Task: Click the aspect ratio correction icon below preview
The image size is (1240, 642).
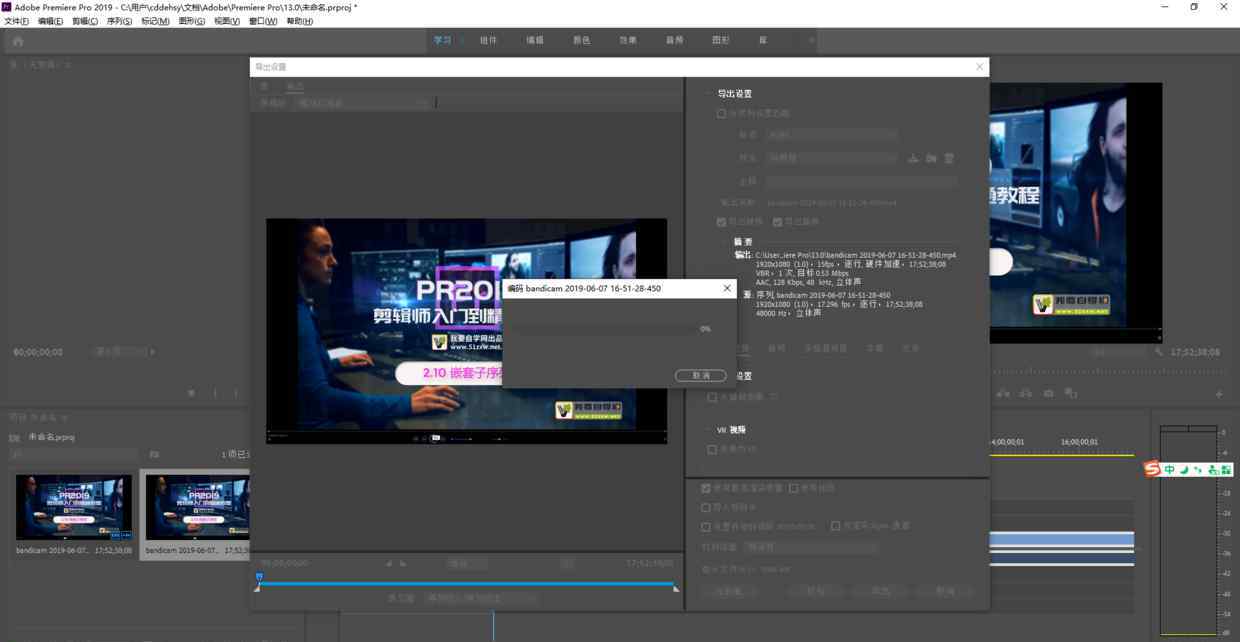Action: [x=566, y=563]
